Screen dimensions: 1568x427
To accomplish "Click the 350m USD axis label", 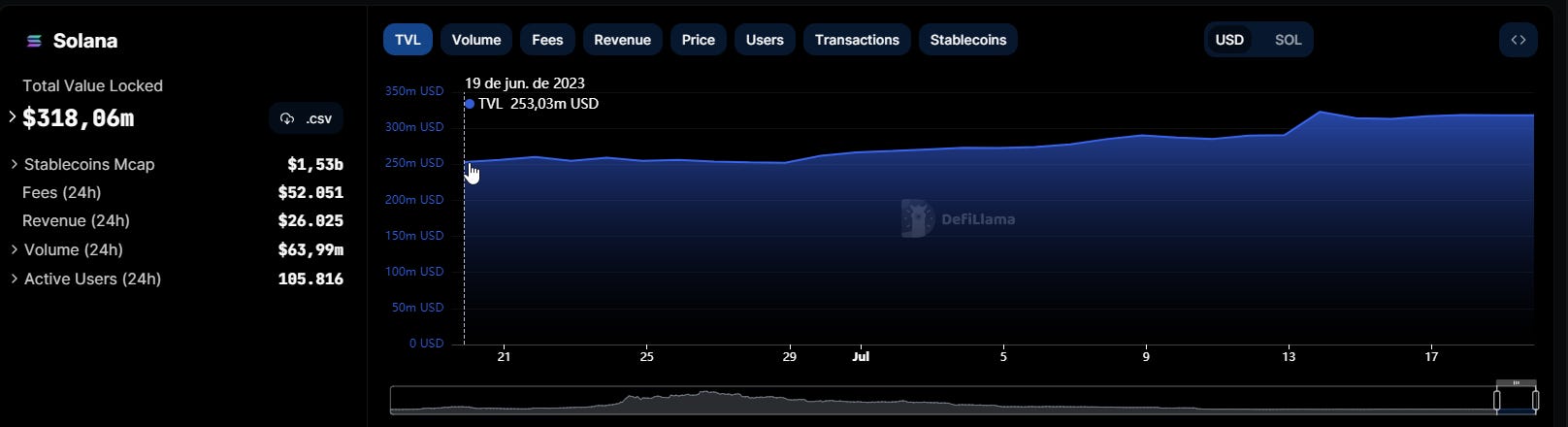I will [x=414, y=91].
